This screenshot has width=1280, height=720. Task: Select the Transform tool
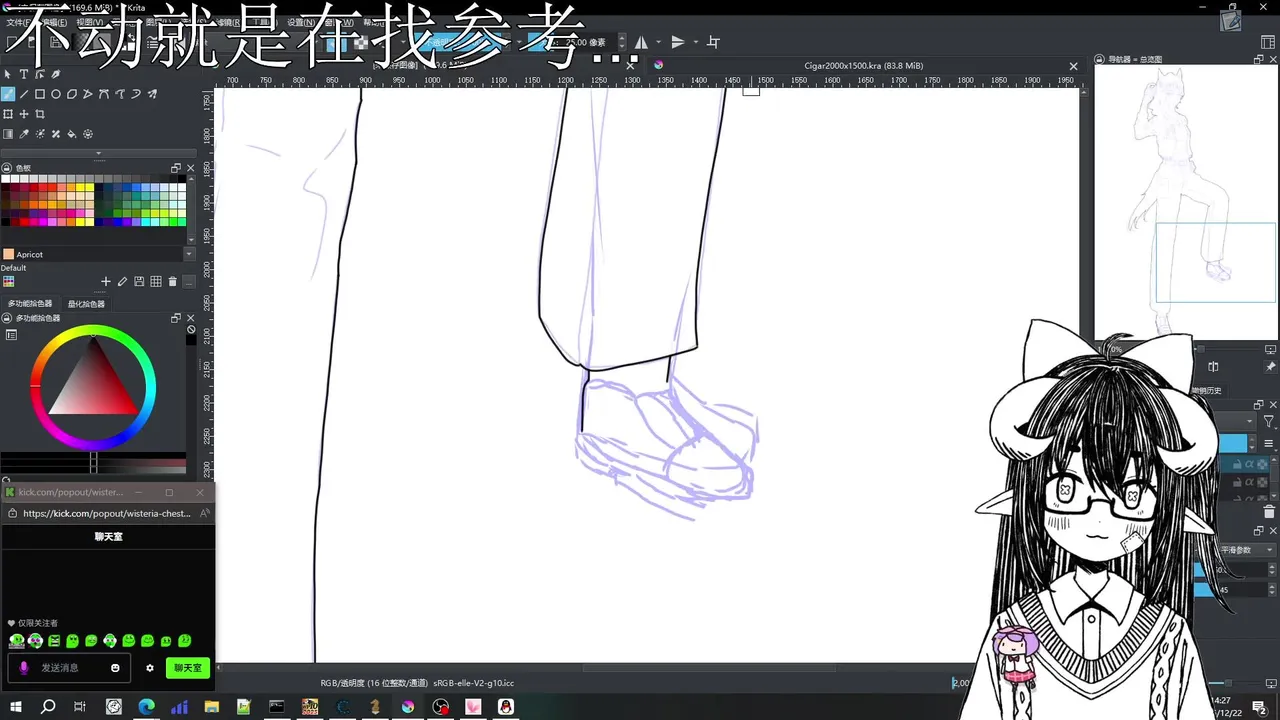tap(8, 114)
